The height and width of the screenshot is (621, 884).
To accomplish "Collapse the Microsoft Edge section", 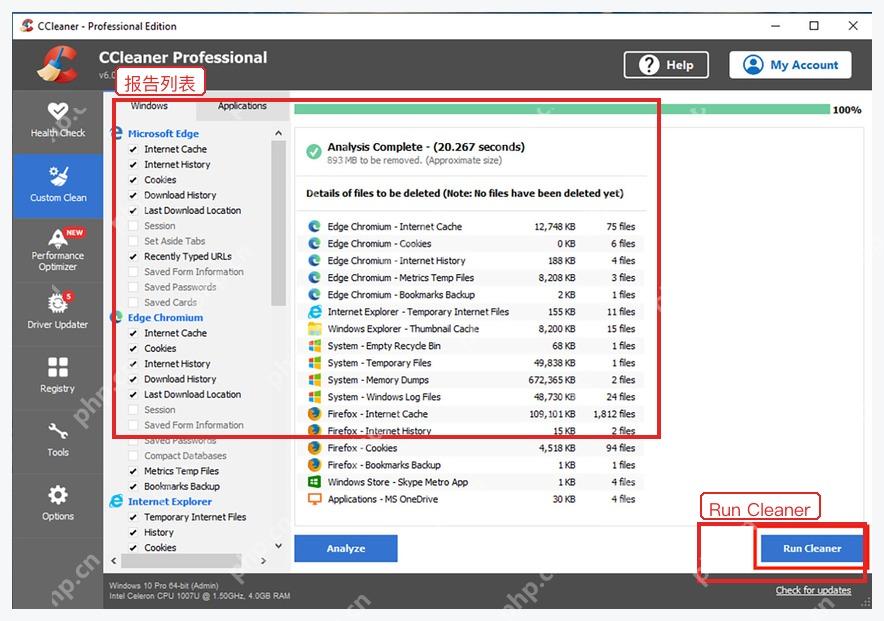I will tap(163, 134).
